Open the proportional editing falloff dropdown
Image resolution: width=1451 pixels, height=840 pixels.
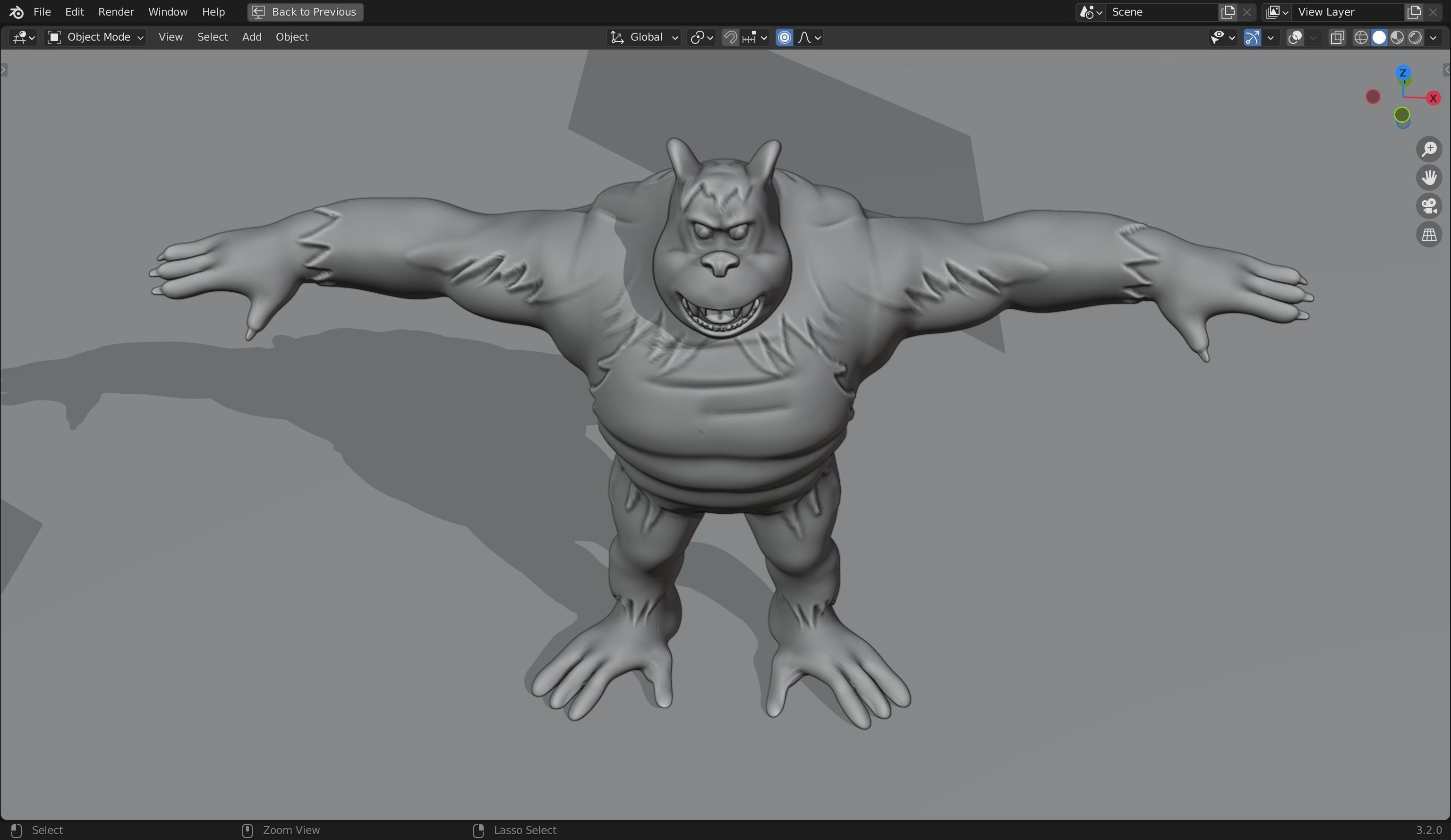809,37
